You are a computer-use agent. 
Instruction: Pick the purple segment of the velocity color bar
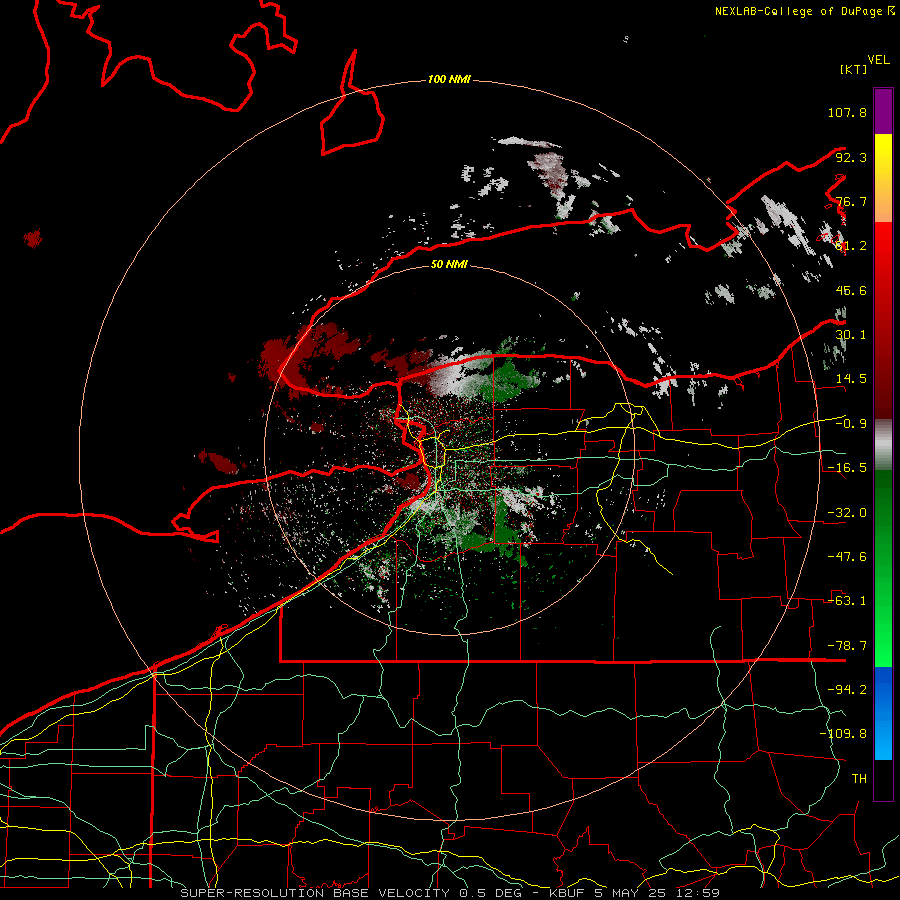[x=883, y=111]
